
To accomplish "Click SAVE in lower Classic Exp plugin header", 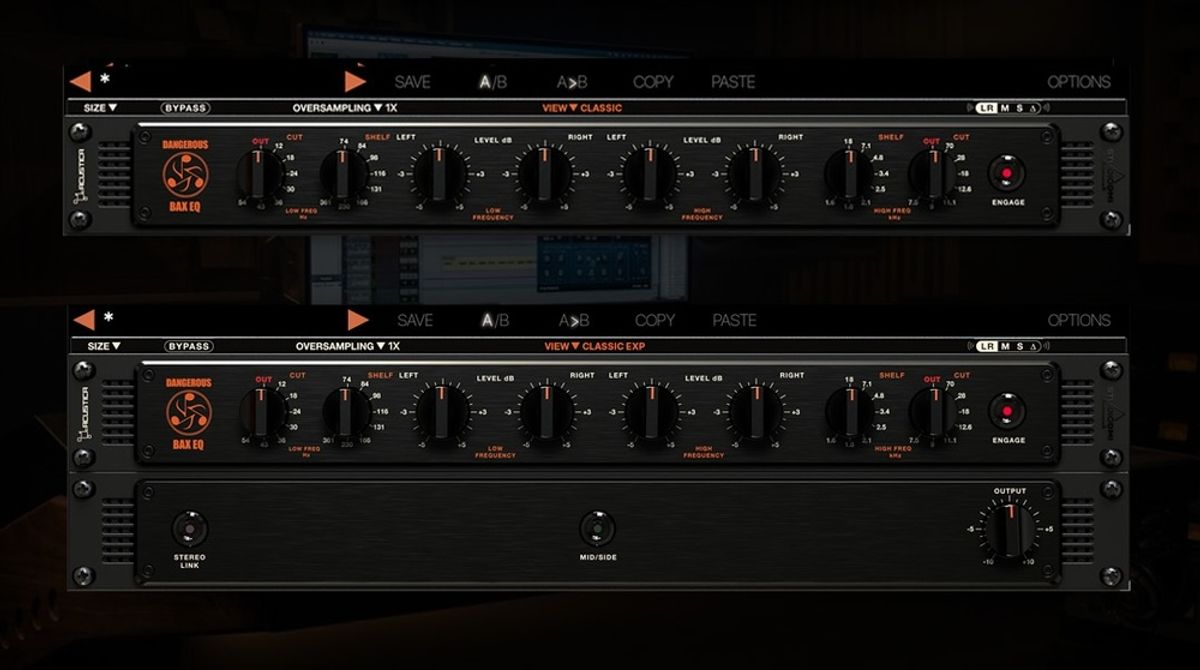I will (x=415, y=320).
